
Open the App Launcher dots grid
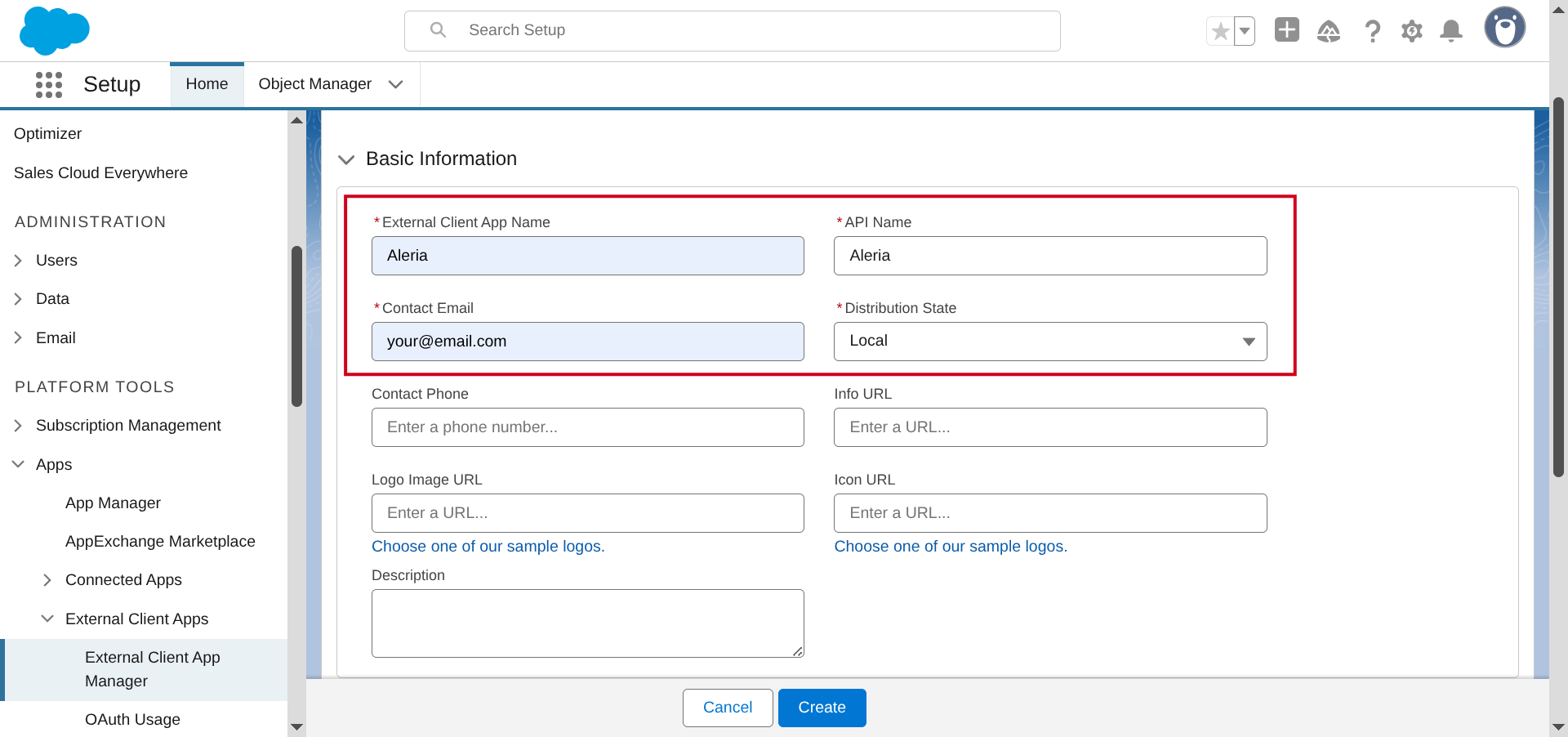[x=49, y=84]
